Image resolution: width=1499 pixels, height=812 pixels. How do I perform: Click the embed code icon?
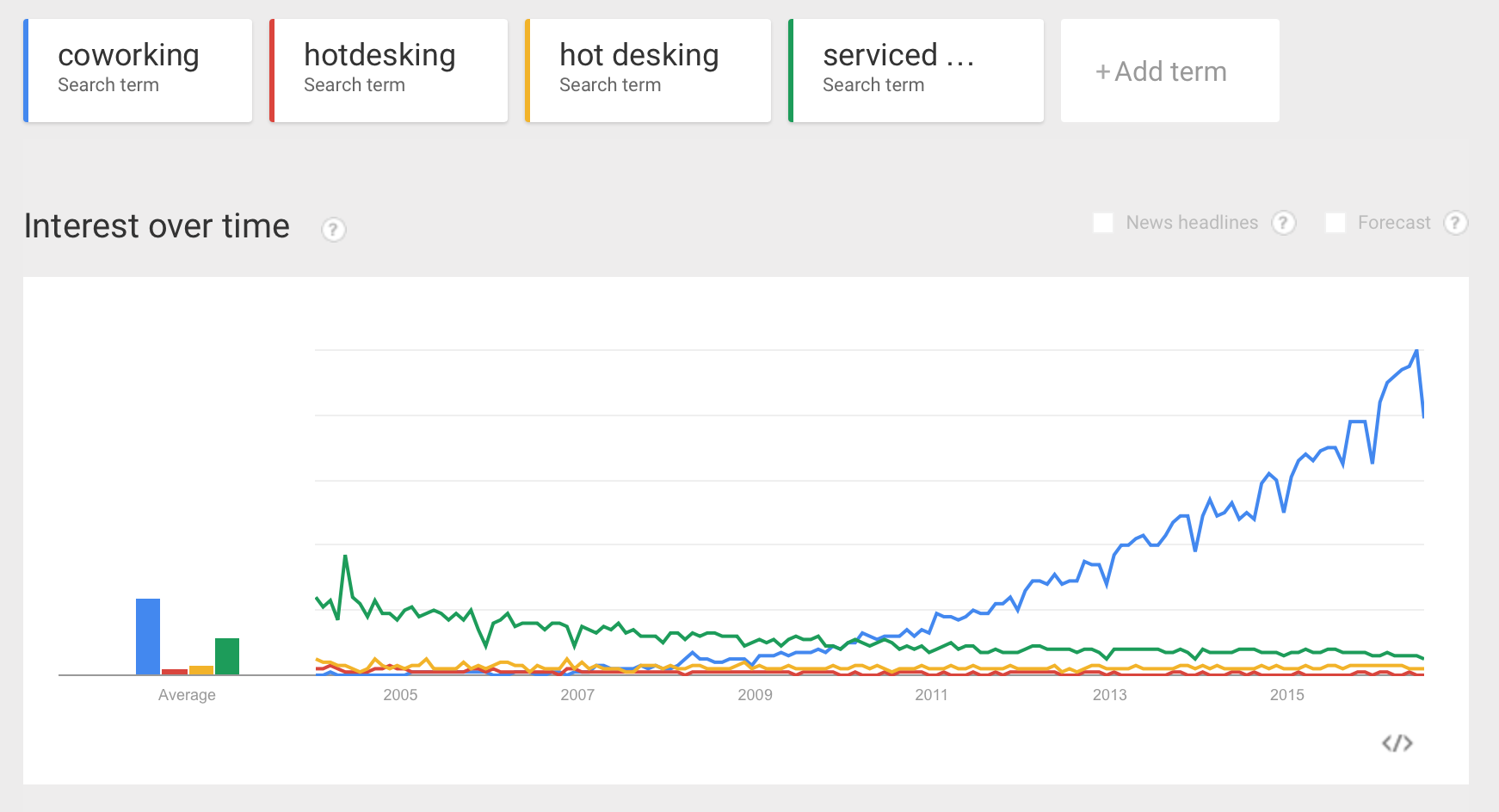[x=1397, y=743]
